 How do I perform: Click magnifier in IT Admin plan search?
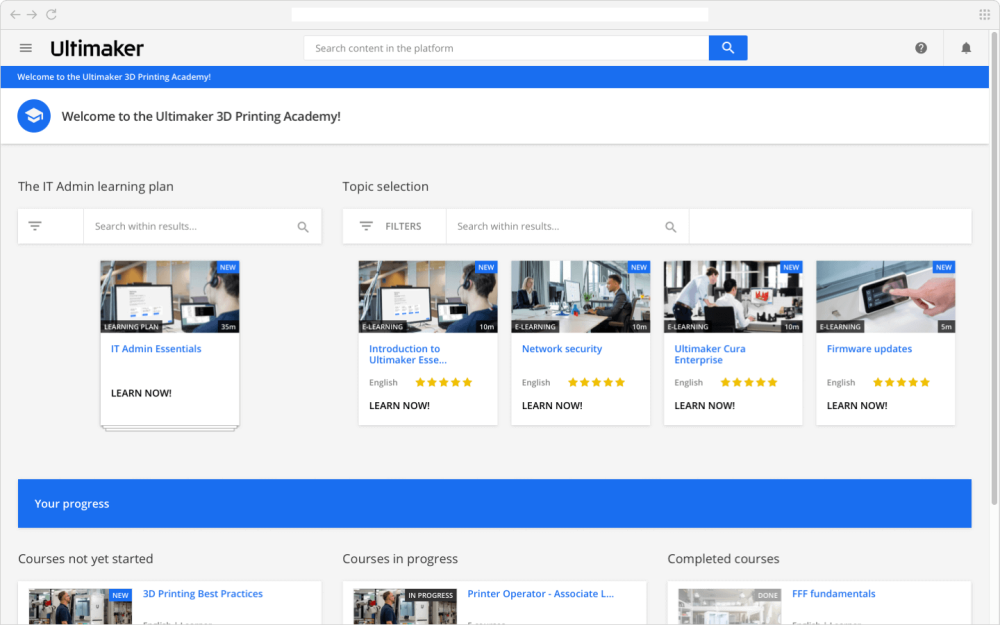(303, 227)
